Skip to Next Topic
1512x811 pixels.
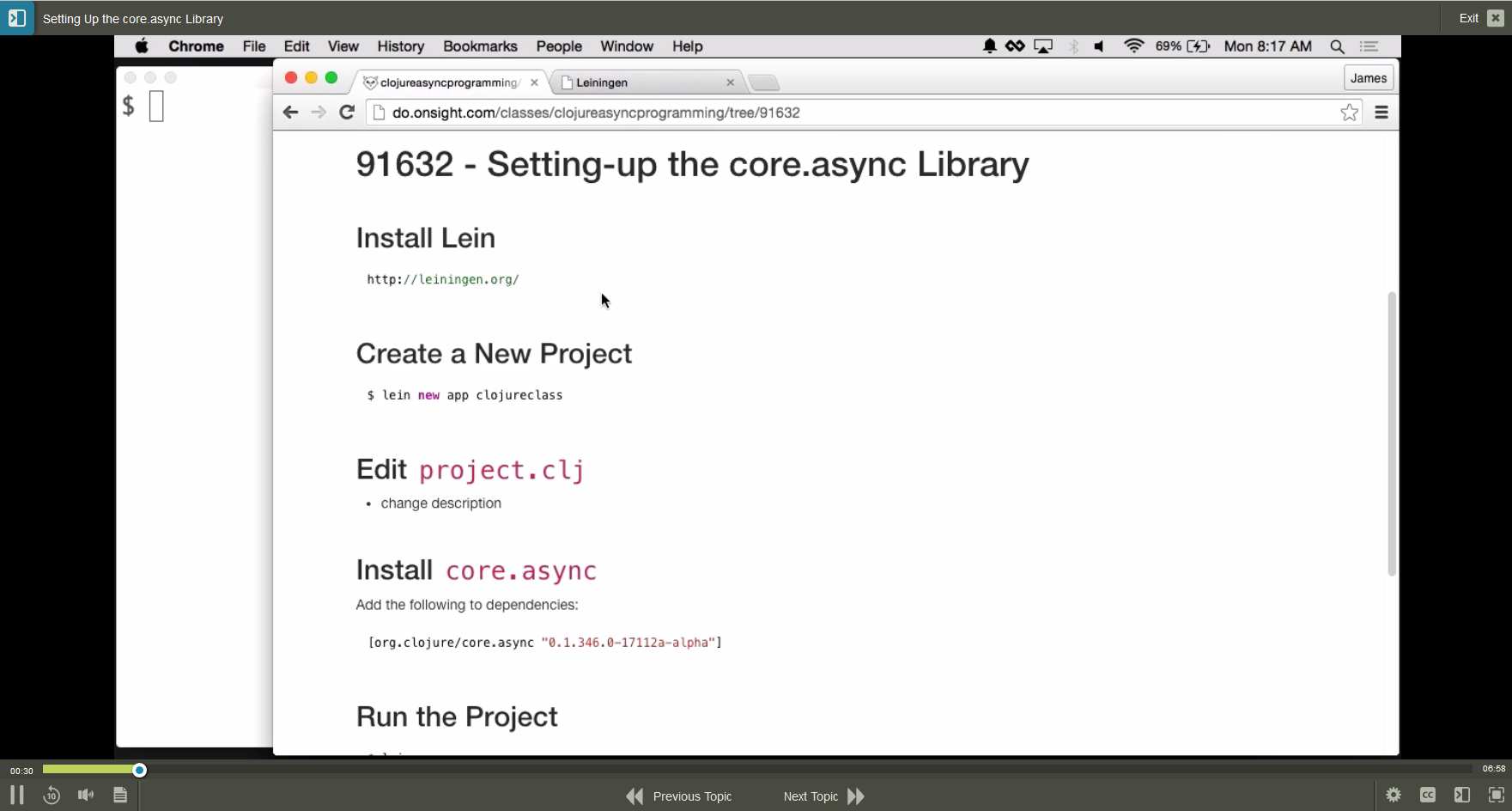823,796
